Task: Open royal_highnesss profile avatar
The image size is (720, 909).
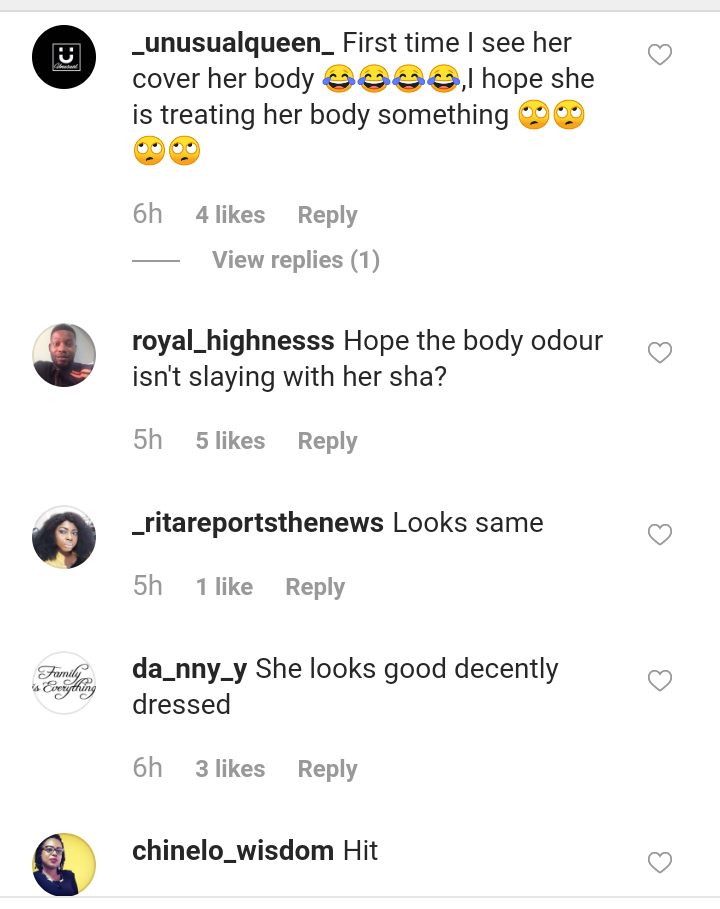Action: pyautogui.click(x=64, y=355)
